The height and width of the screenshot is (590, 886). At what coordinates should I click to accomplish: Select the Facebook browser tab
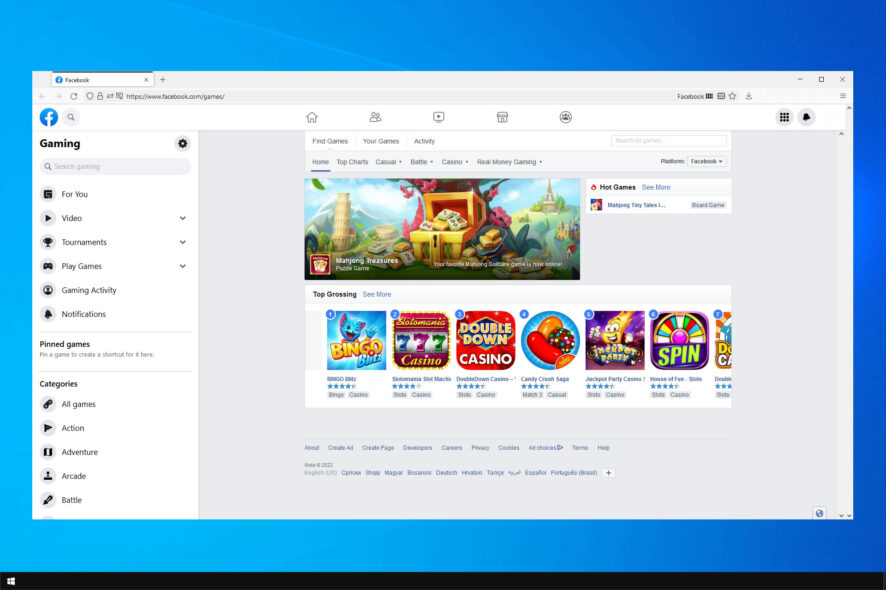tap(102, 80)
